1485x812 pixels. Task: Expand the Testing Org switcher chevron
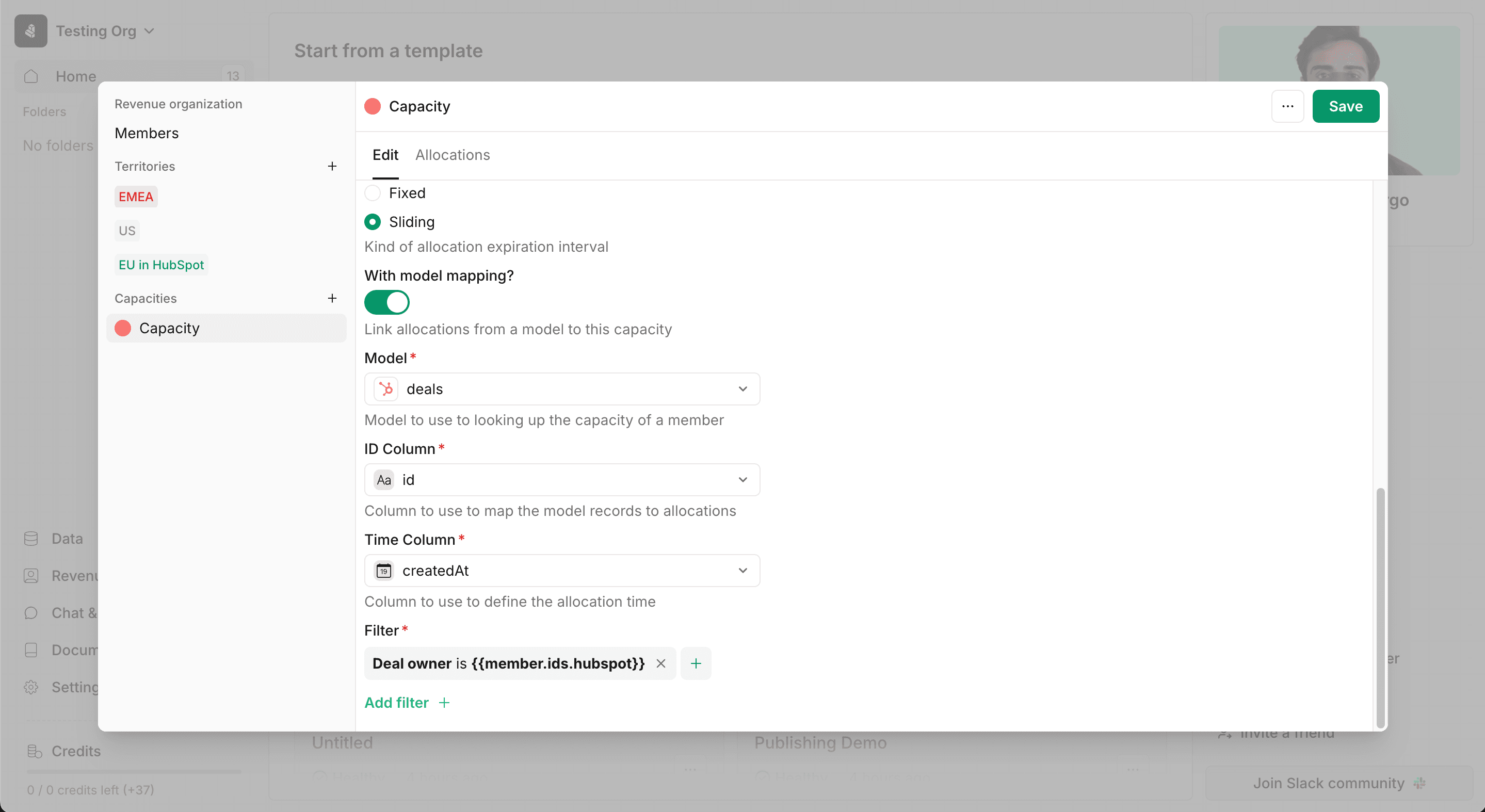149,30
